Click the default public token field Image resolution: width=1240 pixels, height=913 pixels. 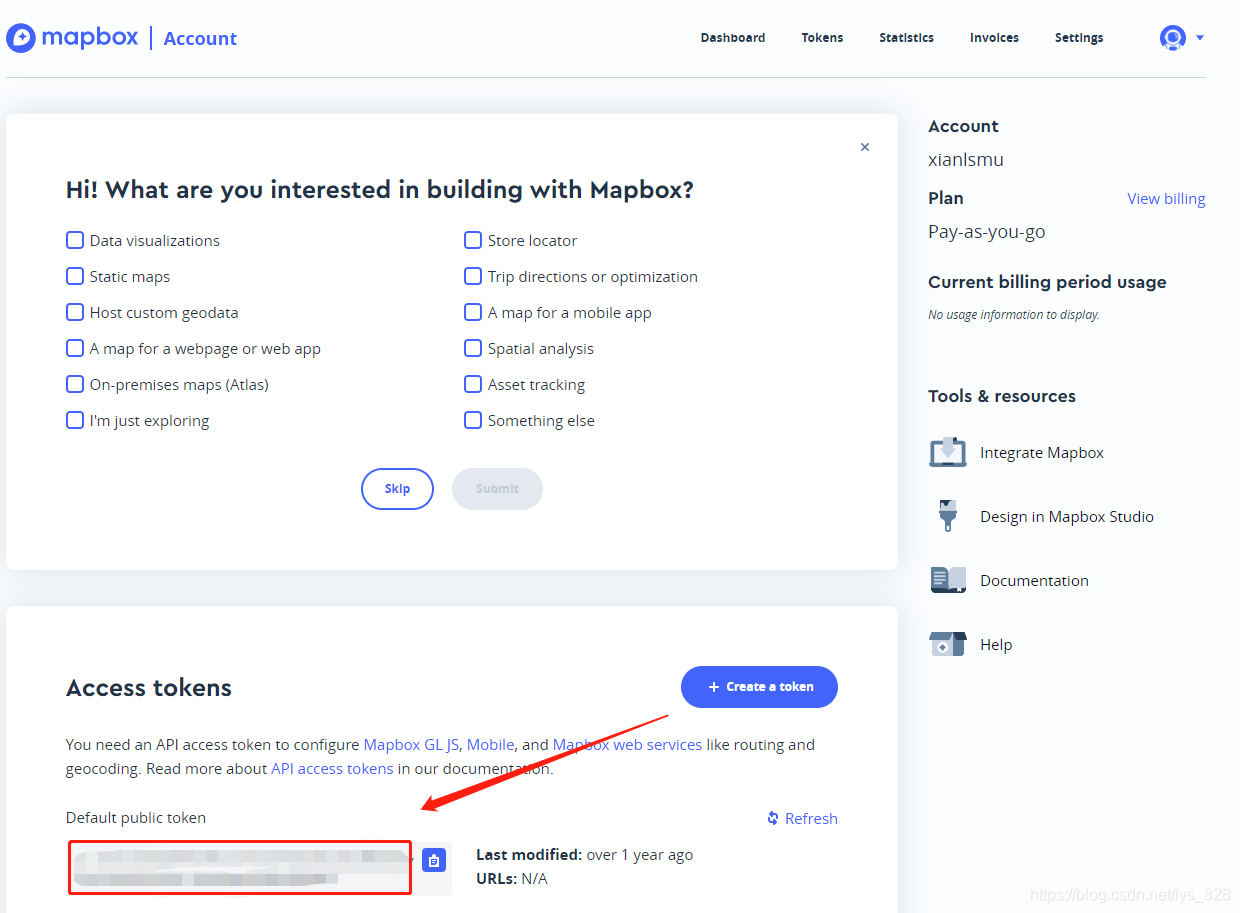pos(241,868)
